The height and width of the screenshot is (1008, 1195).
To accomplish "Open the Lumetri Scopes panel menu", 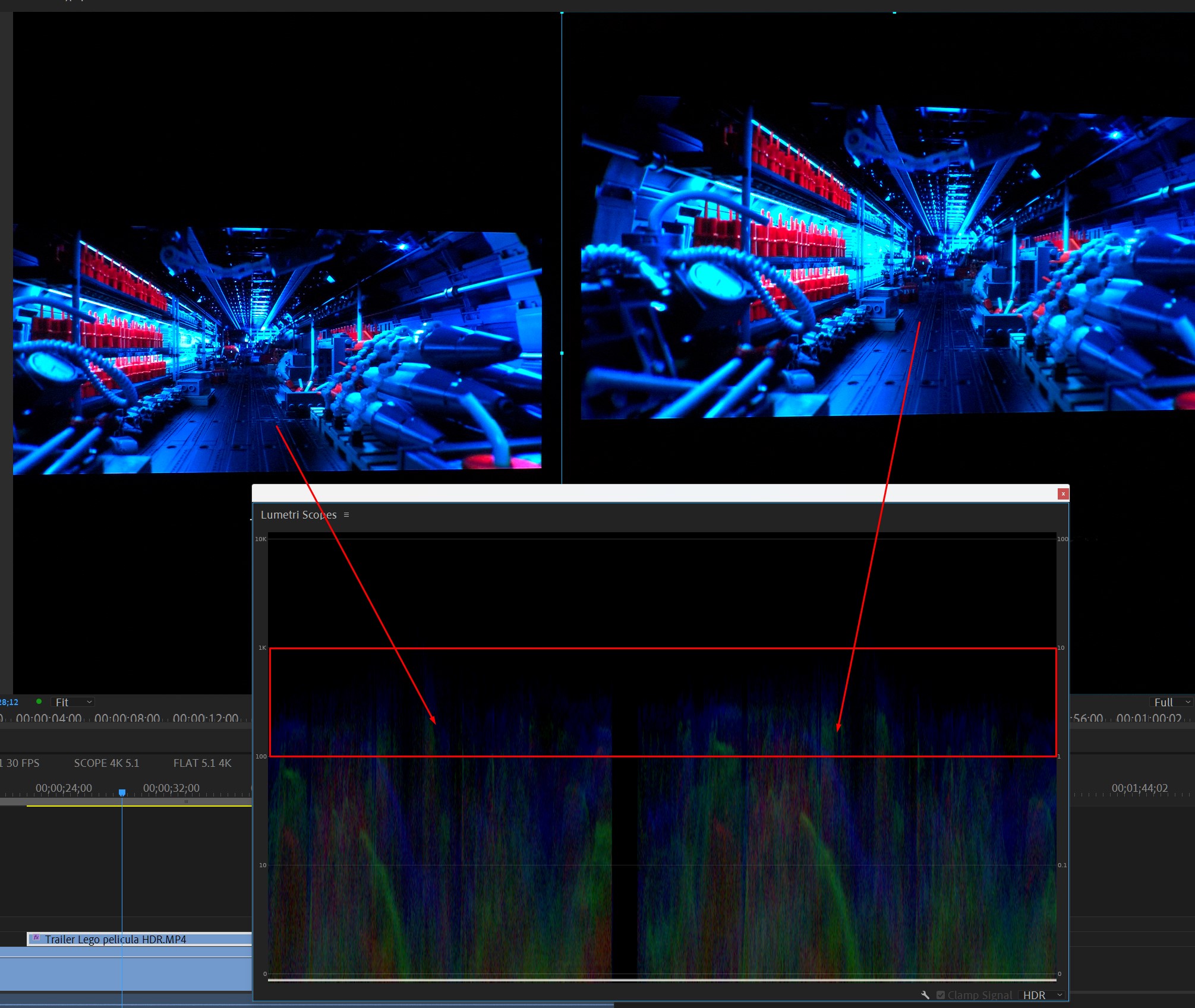I will coord(346,515).
